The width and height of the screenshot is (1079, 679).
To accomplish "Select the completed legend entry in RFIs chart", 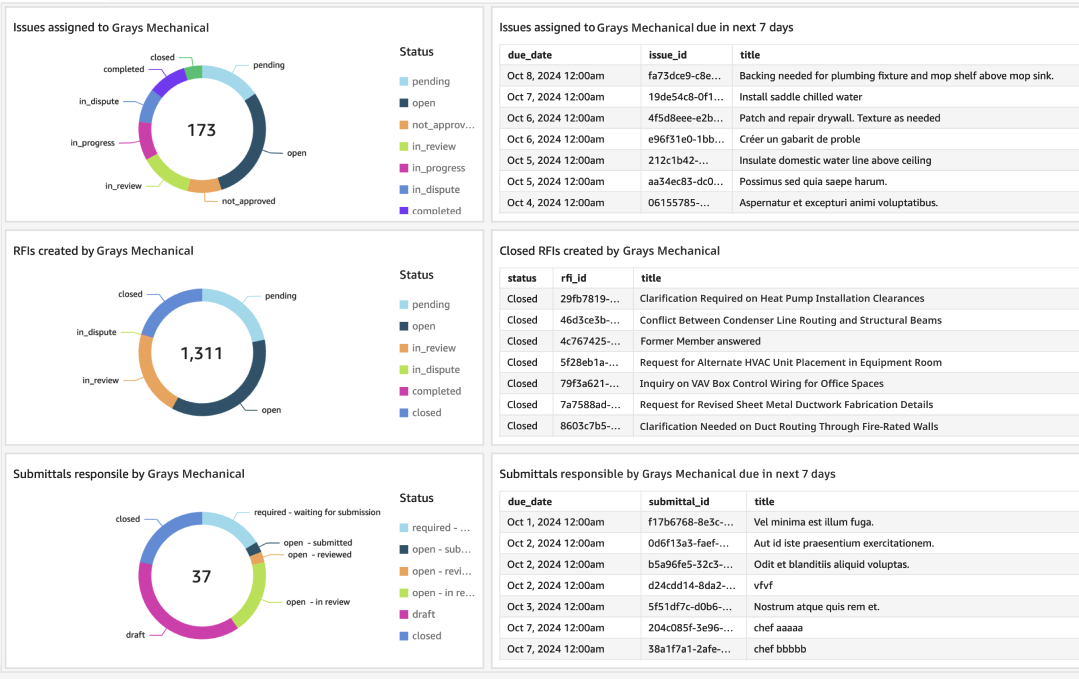I will point(436,391).
